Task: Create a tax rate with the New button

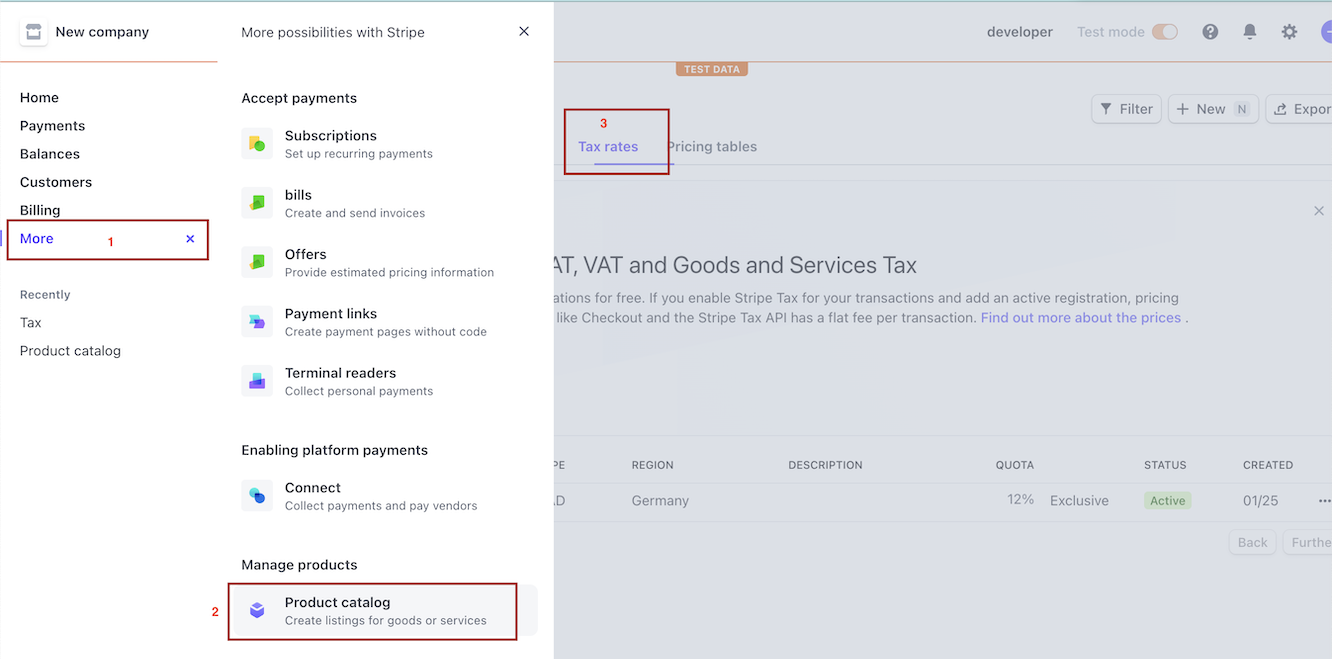Action: tap(1209, 108)
